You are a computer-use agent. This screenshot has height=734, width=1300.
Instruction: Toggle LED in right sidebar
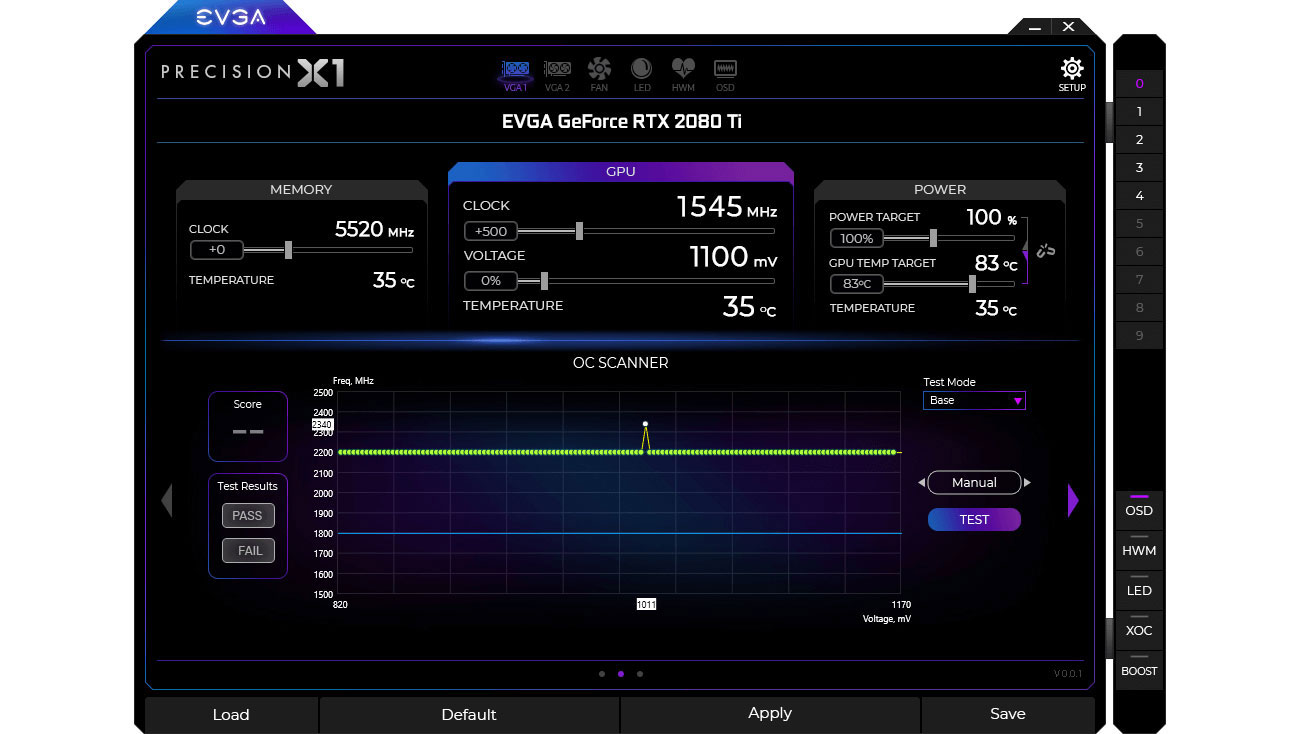(1139, 590)
